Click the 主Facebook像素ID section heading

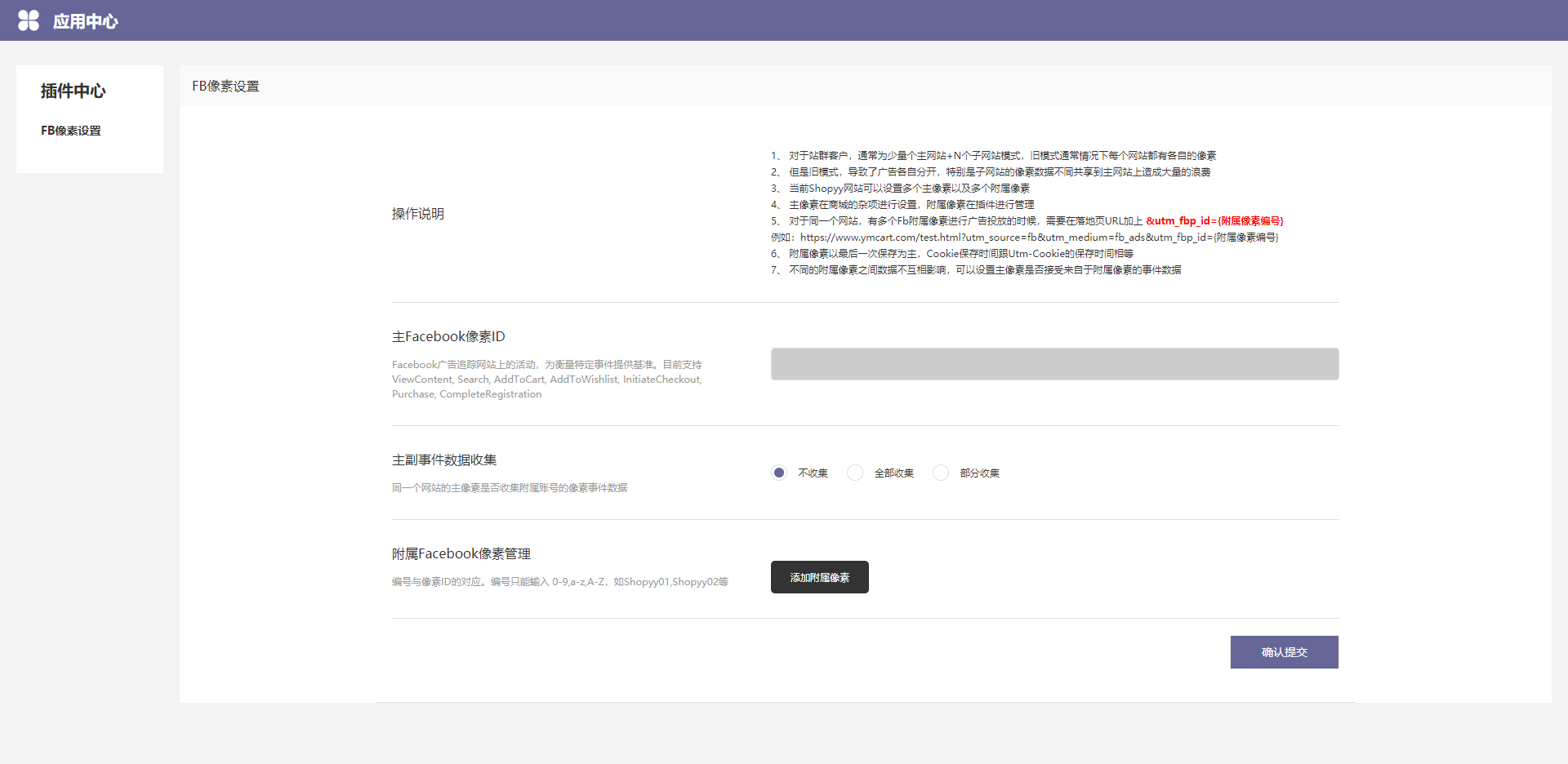(448, 336)
